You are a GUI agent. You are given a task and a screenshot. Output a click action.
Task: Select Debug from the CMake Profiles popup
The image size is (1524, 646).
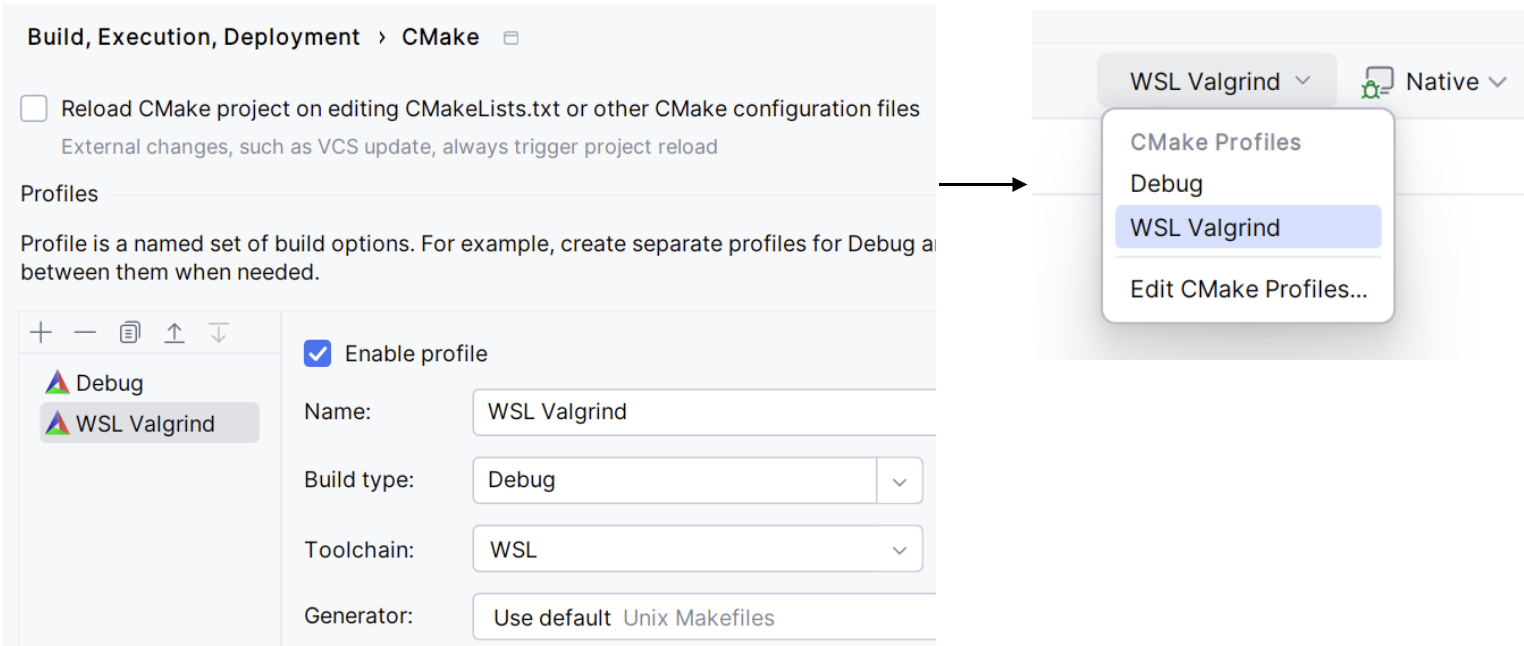point(1166,183)
